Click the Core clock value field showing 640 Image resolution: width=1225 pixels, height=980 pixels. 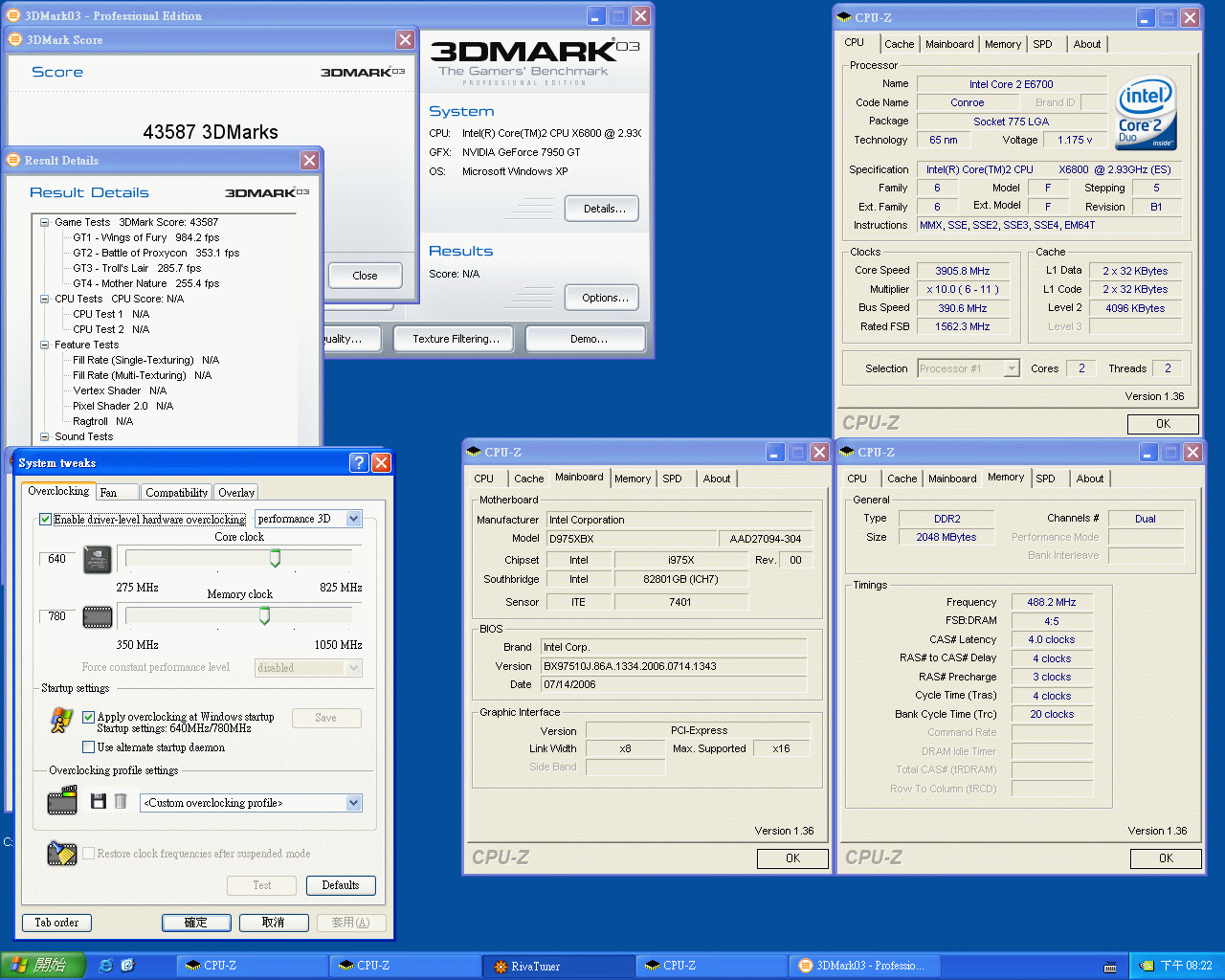coord(58,559)
